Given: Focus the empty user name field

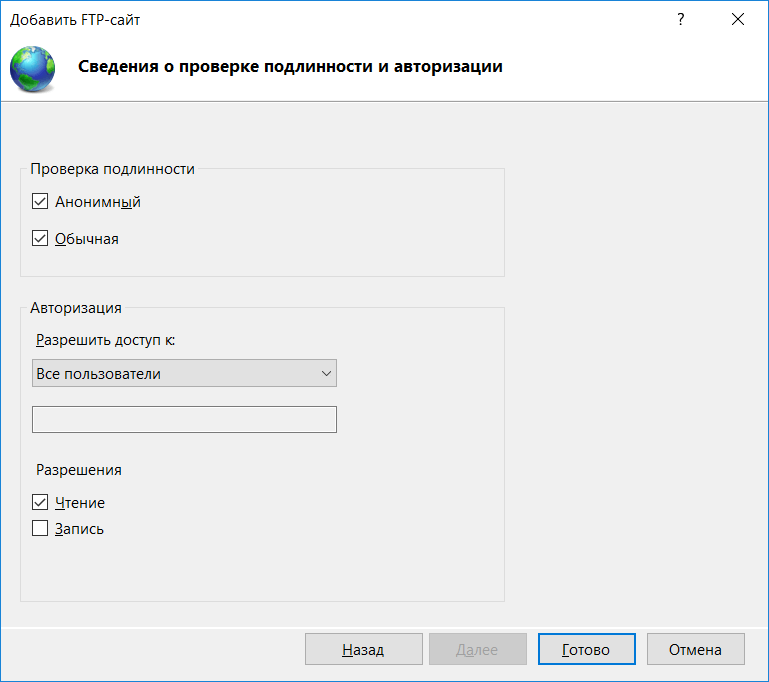Looking at the screenshot, I should click(x=184, y=419).
